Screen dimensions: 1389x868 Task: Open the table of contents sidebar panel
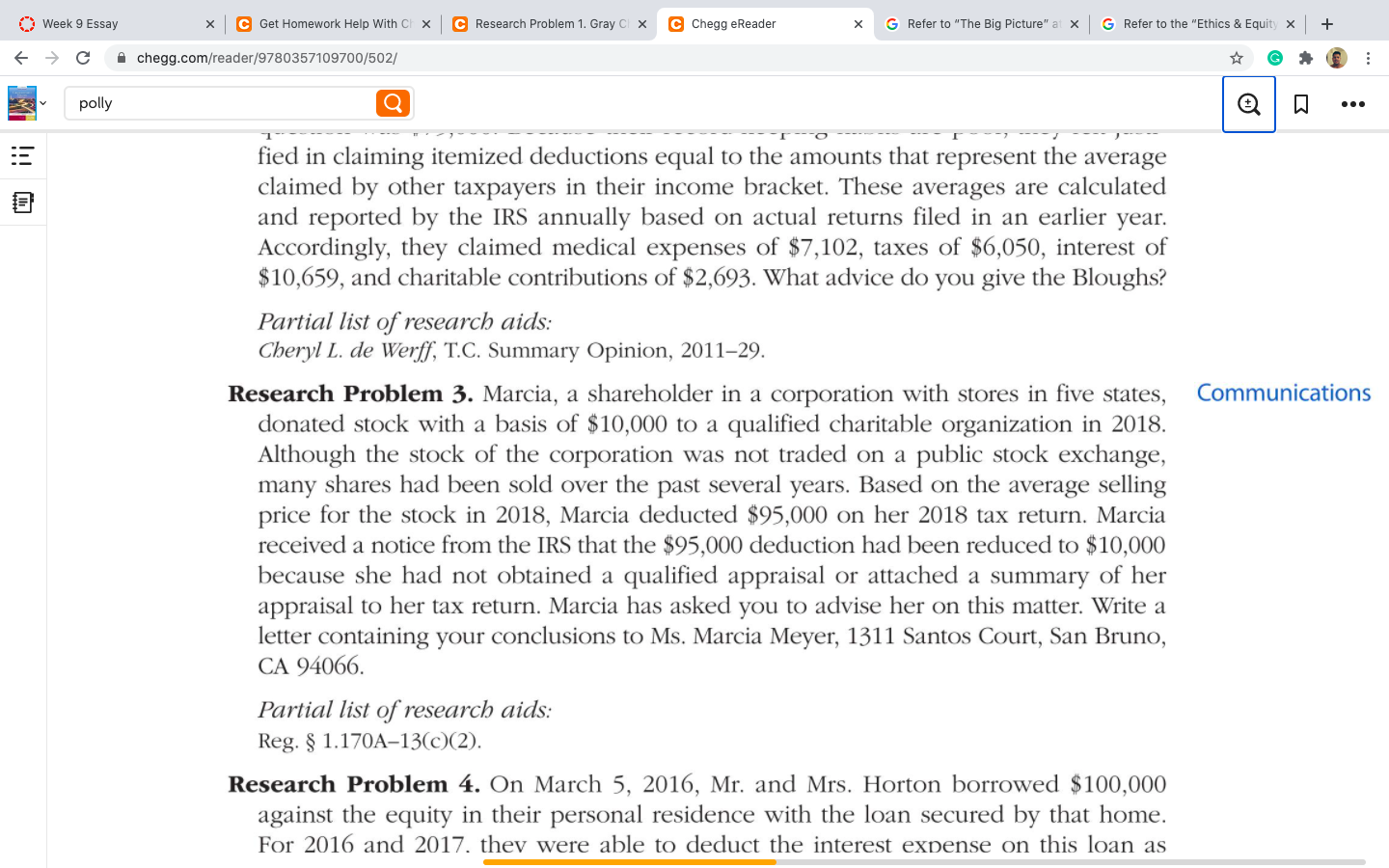[23, 155]
